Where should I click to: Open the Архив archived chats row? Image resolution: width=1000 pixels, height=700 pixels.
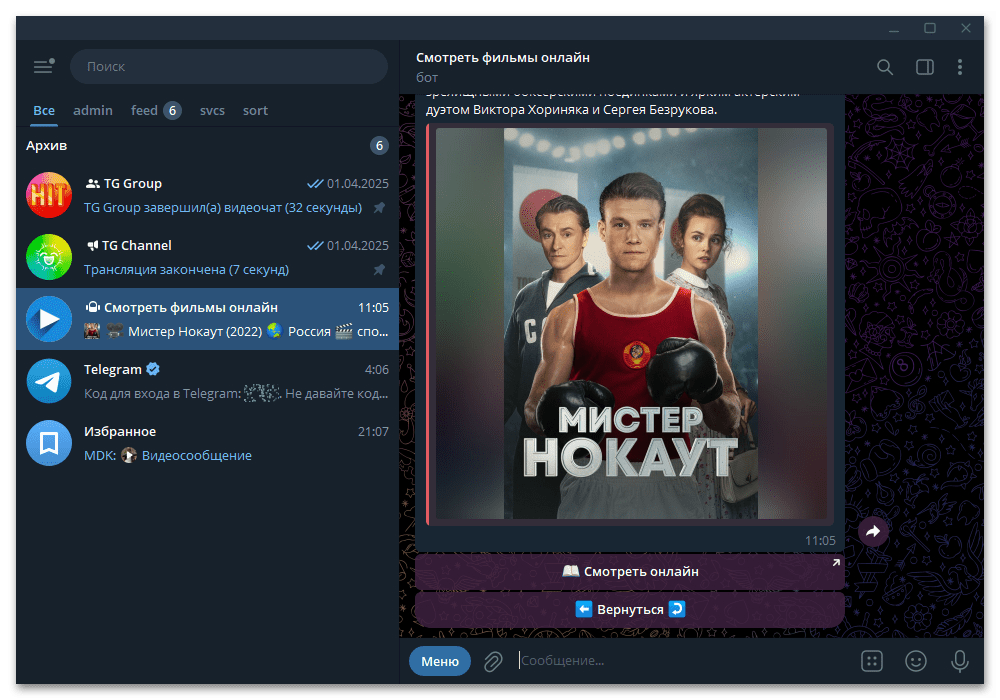[x=207, y=145]
